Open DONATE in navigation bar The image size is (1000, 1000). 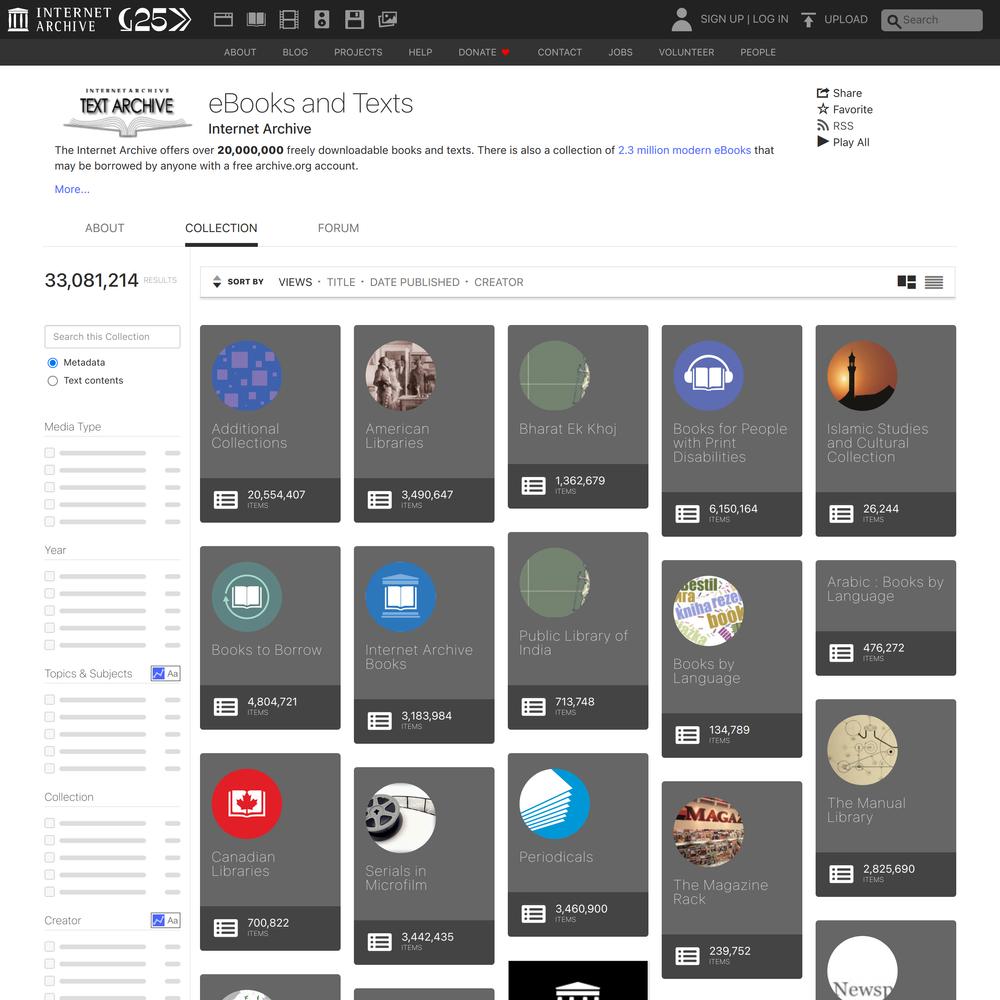483,52
